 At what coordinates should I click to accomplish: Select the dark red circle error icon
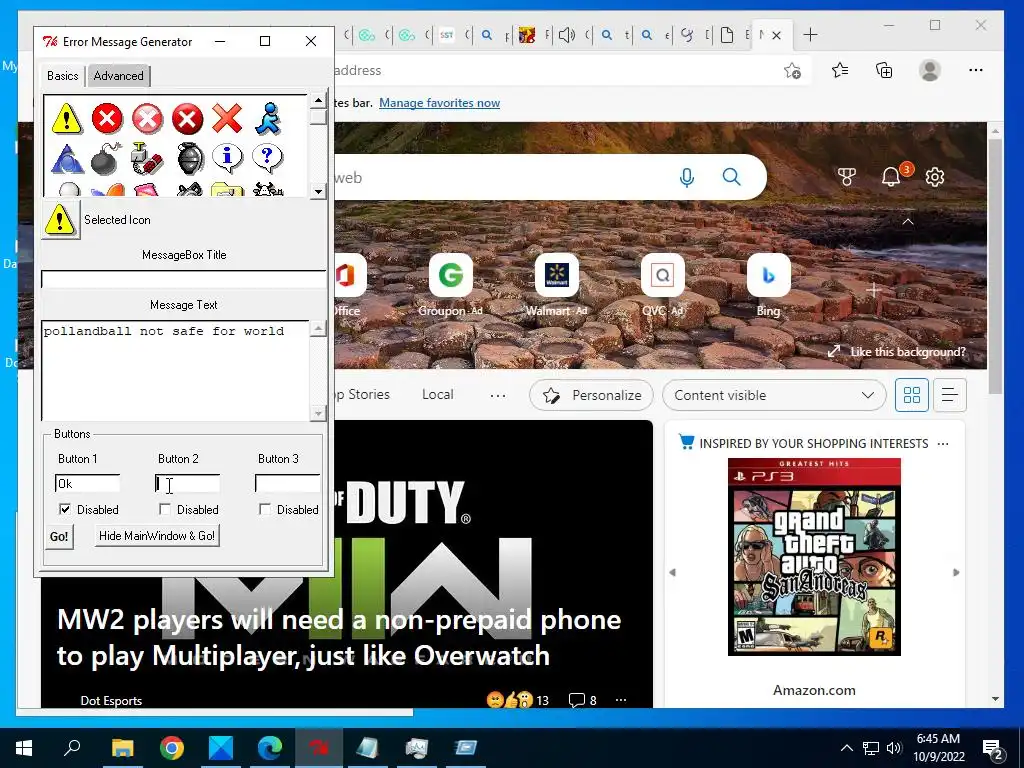[187, 119]
